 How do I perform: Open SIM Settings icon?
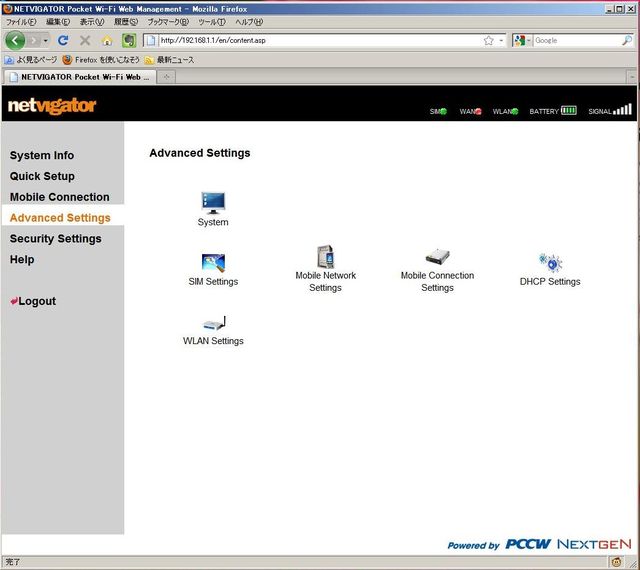coord(213,263)
